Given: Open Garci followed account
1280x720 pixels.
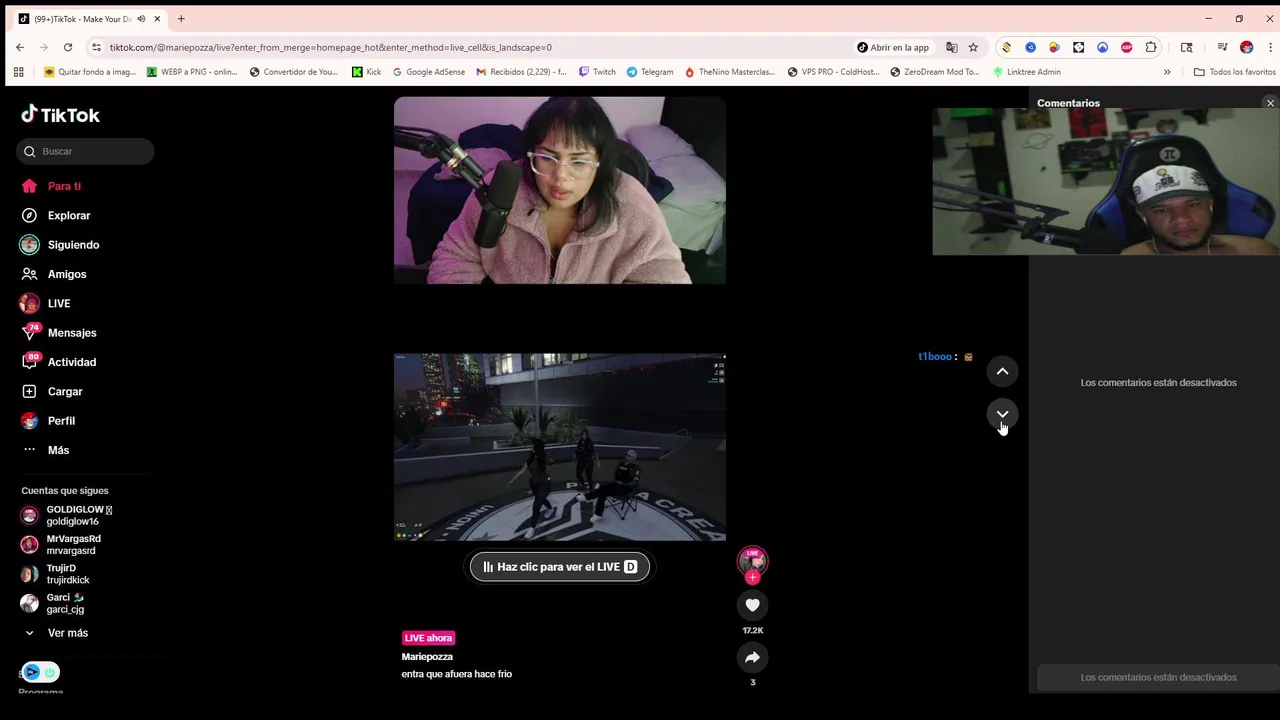Looking at the screenshot, I should pyautogui.click(x=53, y=603).
